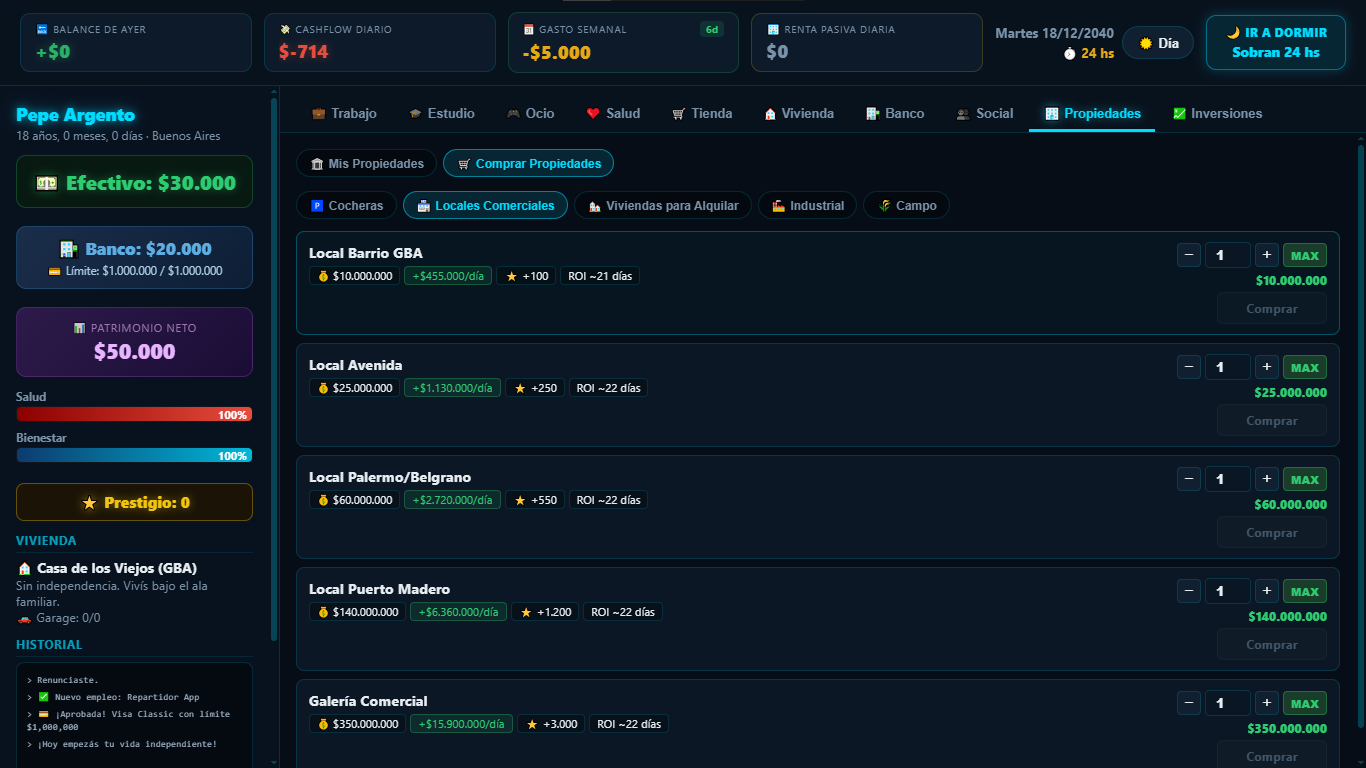Decrease quantity for Local Palermo/Belgrano
The height and width of the screenshot is (768, 1366).
click(x=1189, y=479)
